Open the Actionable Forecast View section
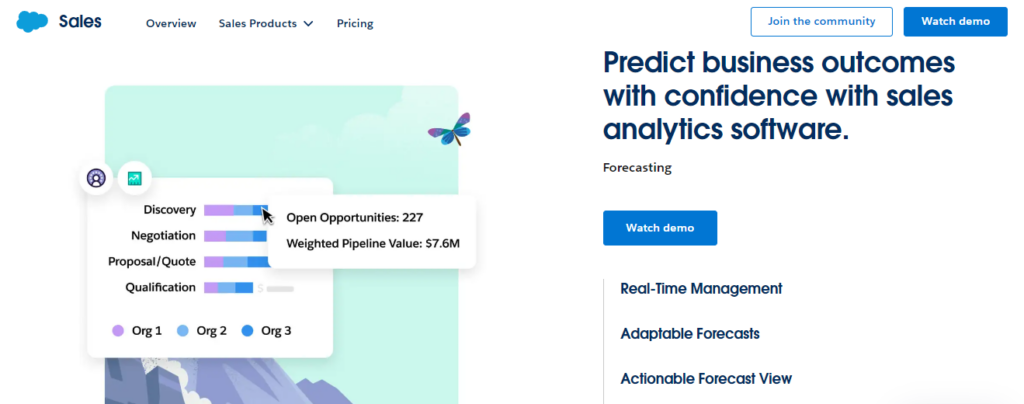The image size is (1024, 404). [x=706, y=379]
